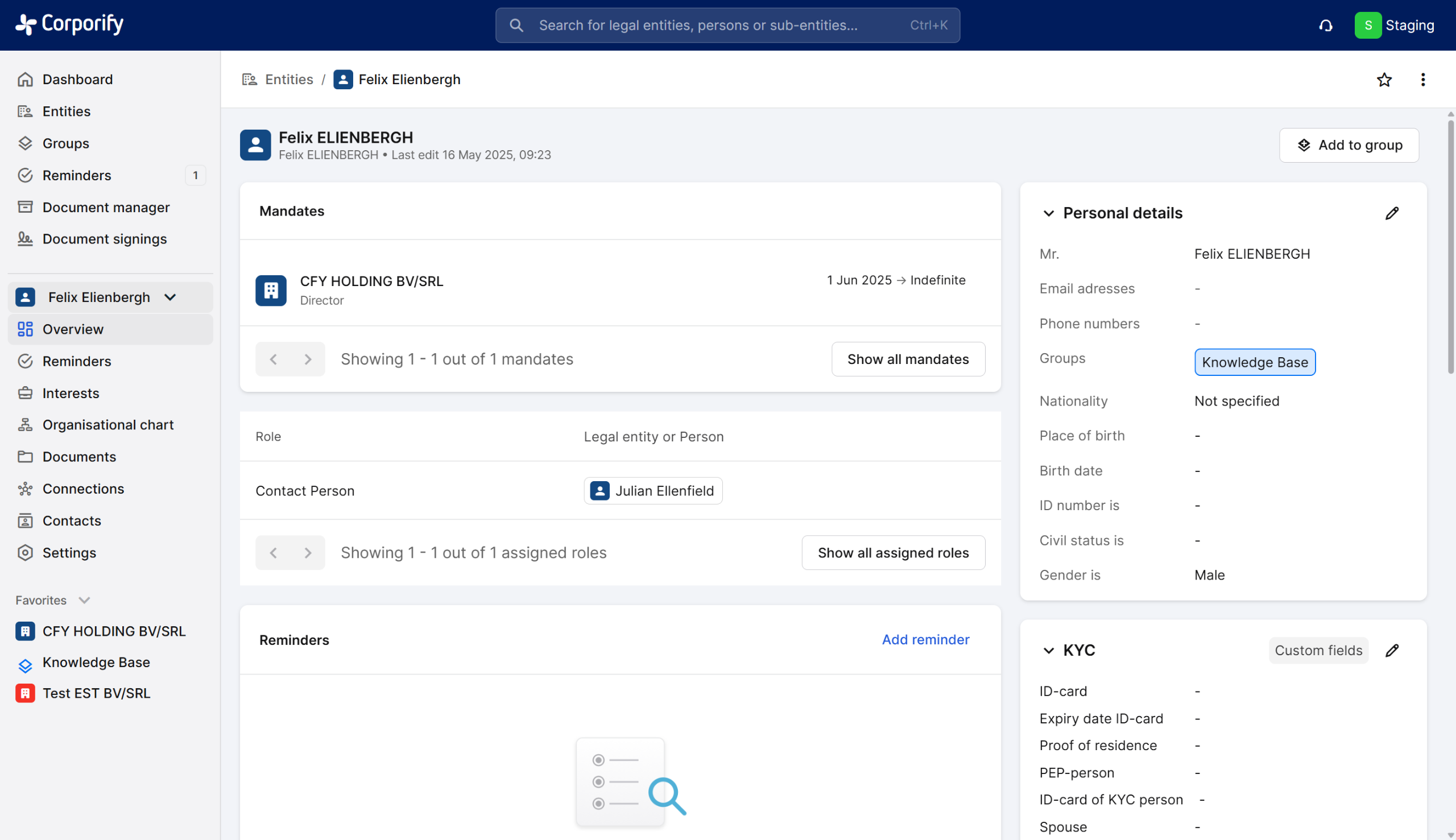Expand the Felix Elienbergh entity dropdown
The height and width of the screenshot is (840, 1456).
point(169,297)
